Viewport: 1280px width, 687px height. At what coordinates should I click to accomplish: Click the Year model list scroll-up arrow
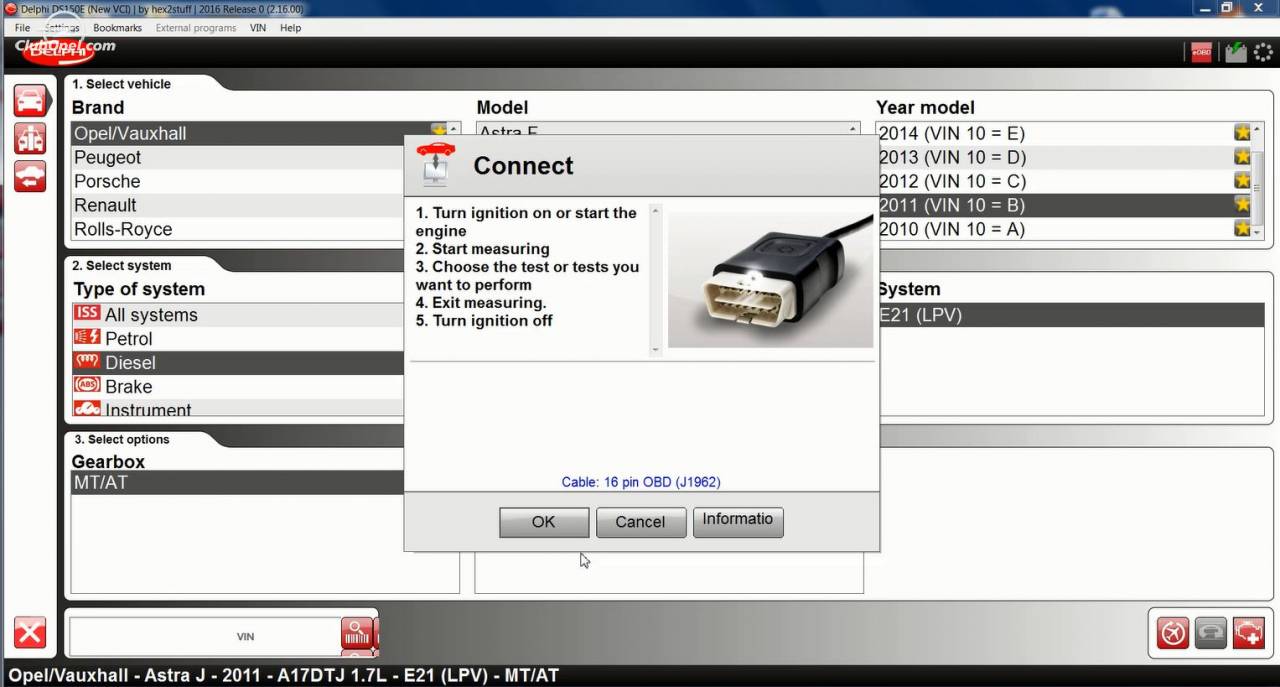coord(1259,128)
